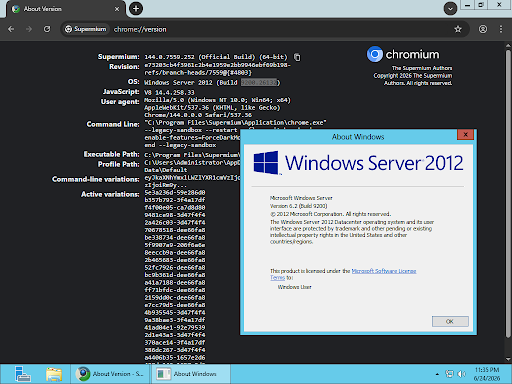Click the network tray icon

[x=449, y=374]
